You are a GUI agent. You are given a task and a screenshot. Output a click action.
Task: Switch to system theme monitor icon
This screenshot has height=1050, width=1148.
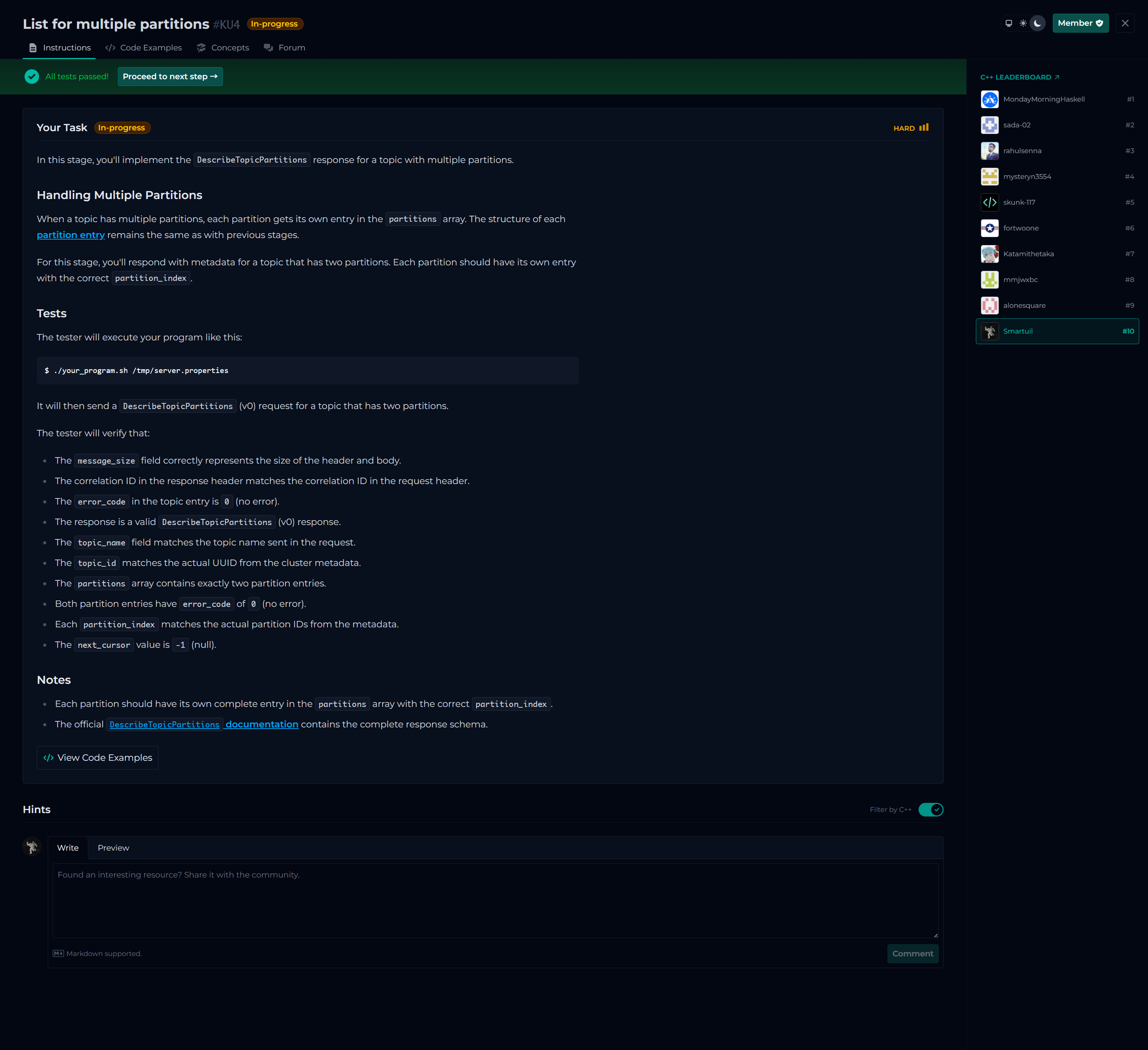[x=1008, y=24]
